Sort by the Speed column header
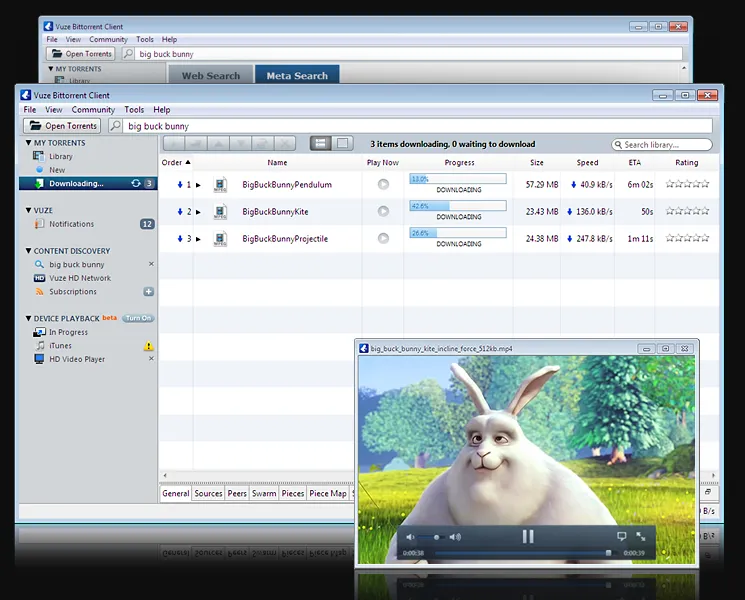 (587, 162)
